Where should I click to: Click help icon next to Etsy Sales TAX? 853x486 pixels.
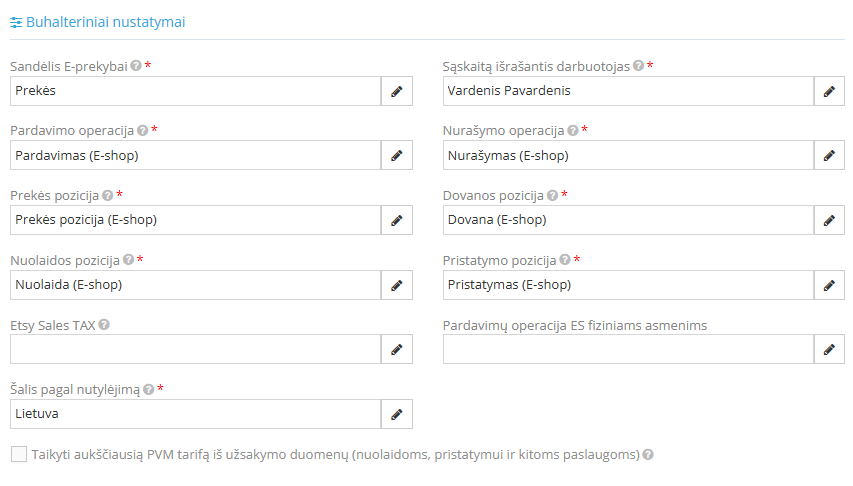coord(104,325)
